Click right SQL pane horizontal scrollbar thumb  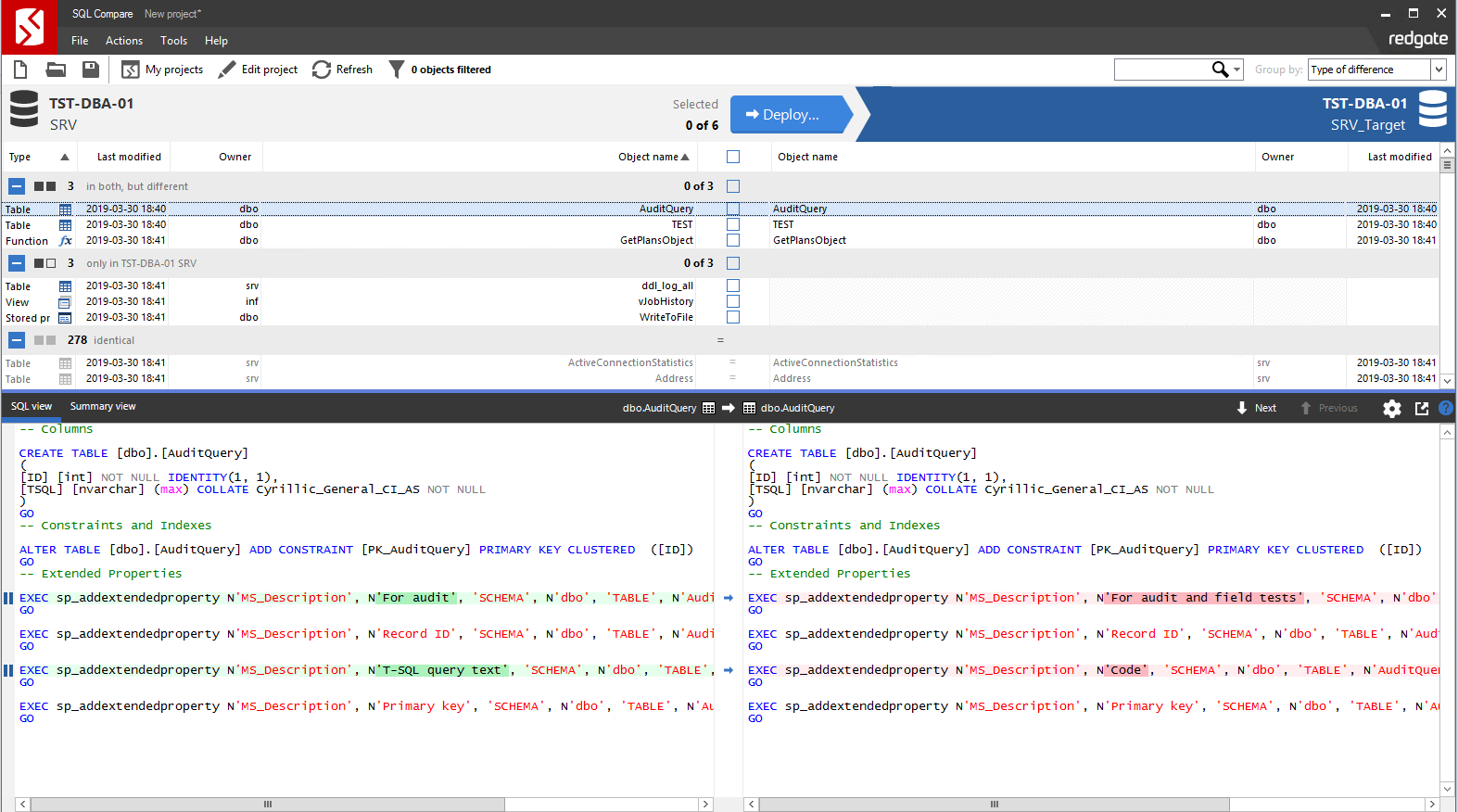pos(994,805)
